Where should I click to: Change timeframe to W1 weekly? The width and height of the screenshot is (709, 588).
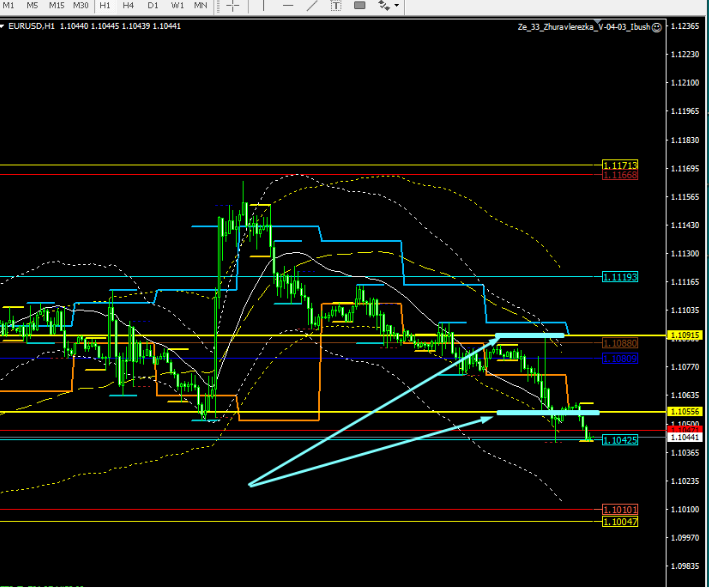[177, 6]
